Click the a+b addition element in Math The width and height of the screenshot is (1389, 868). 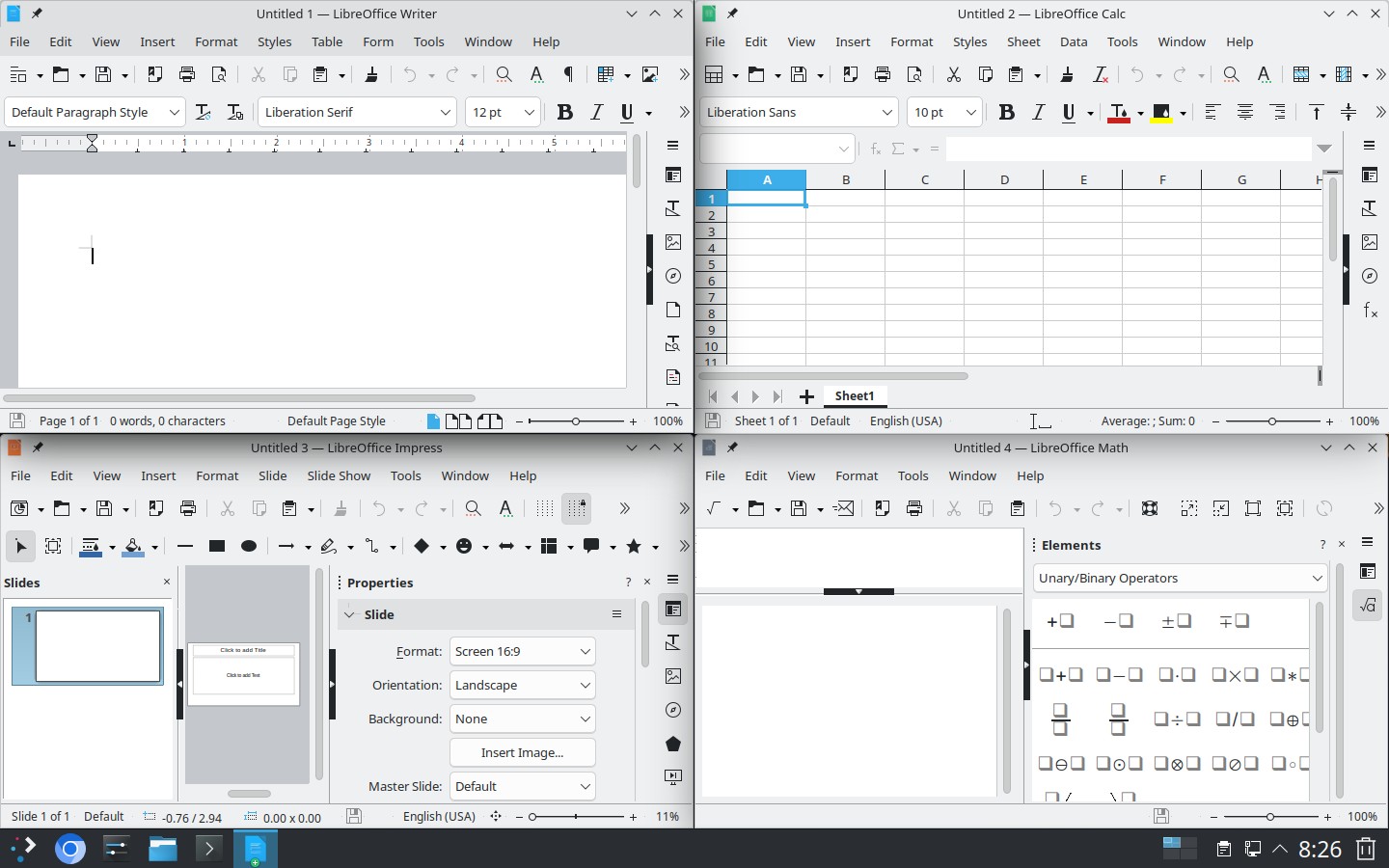point(1060,675)
